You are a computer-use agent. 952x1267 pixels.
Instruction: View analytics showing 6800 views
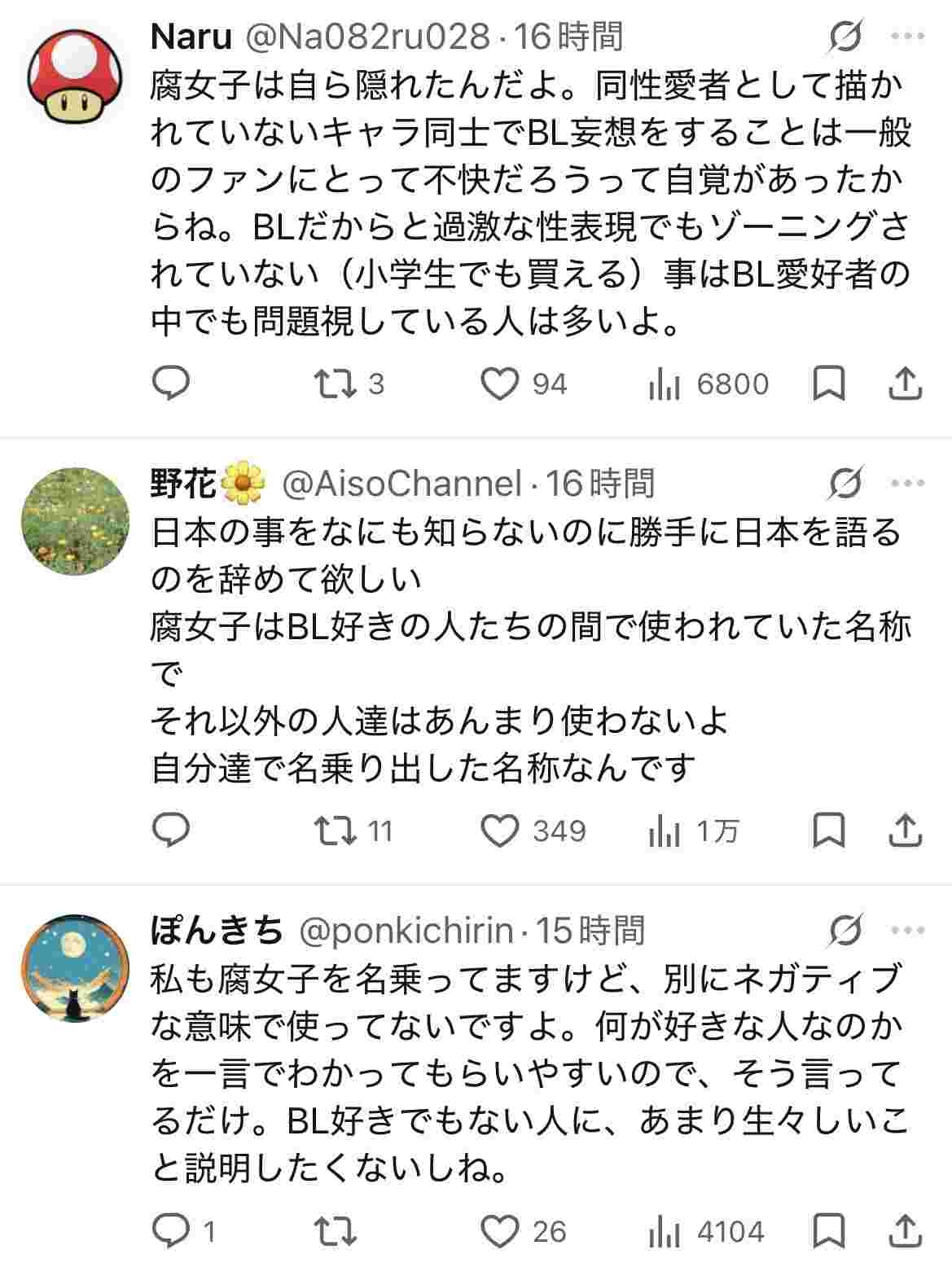point(709,384)
